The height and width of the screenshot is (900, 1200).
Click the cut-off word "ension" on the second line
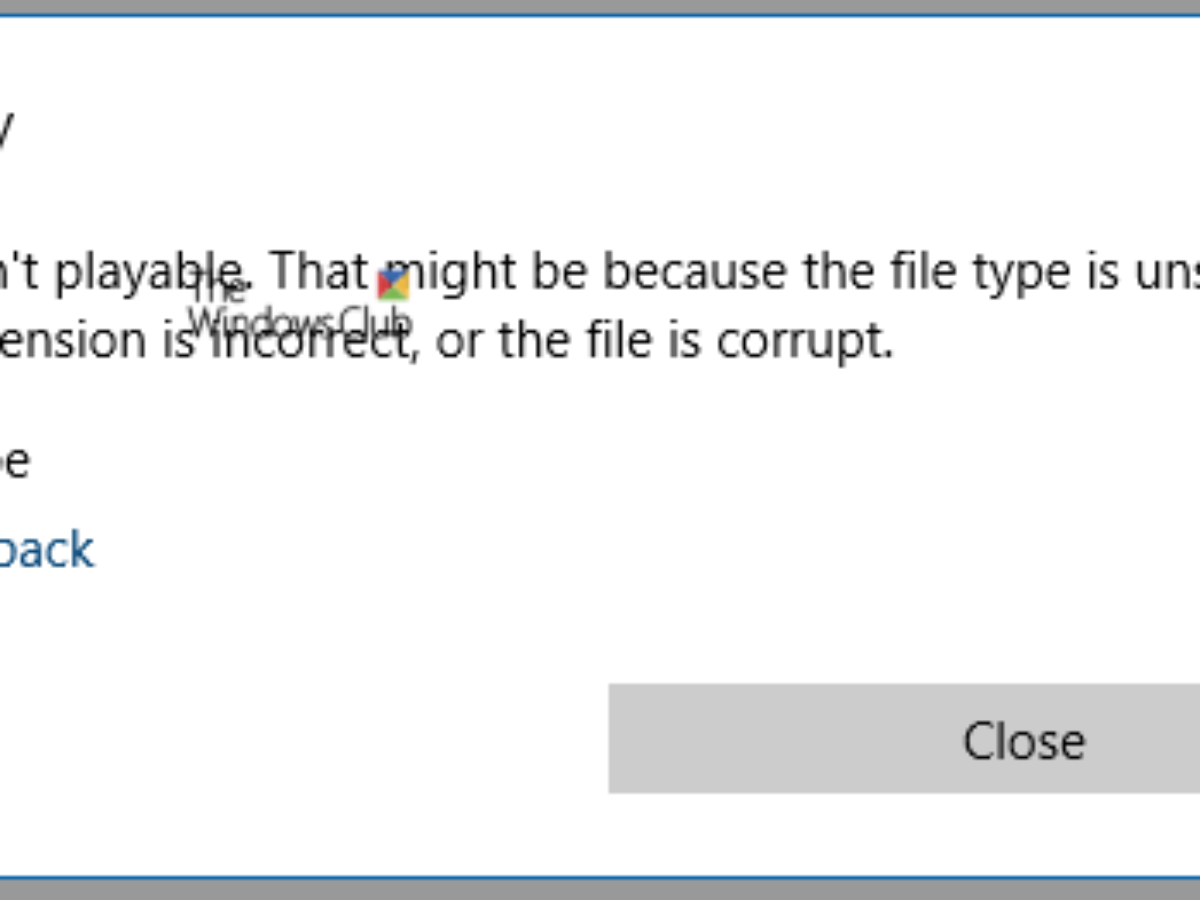(72, 343)
